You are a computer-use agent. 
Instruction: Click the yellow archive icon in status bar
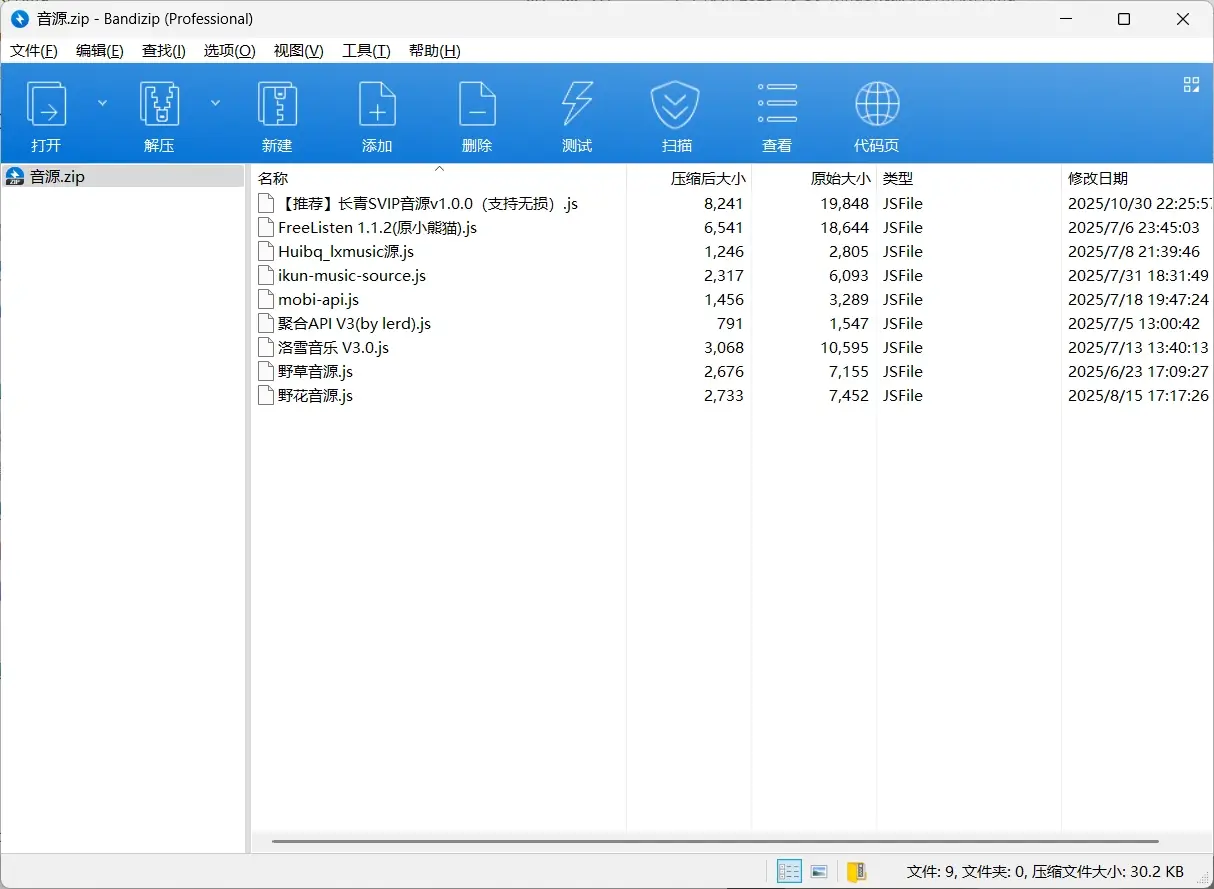856,871
